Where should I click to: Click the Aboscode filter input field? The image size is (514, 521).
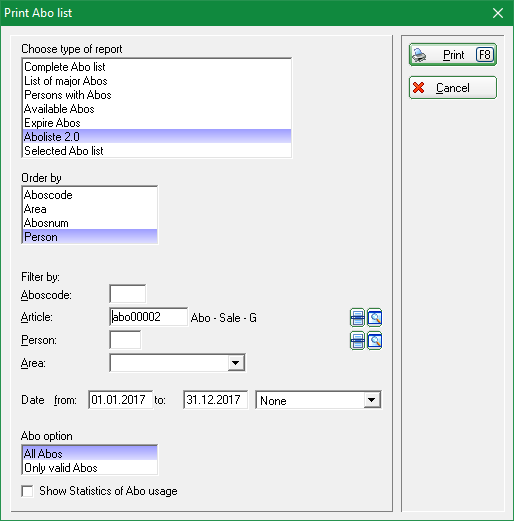[128, 294]
